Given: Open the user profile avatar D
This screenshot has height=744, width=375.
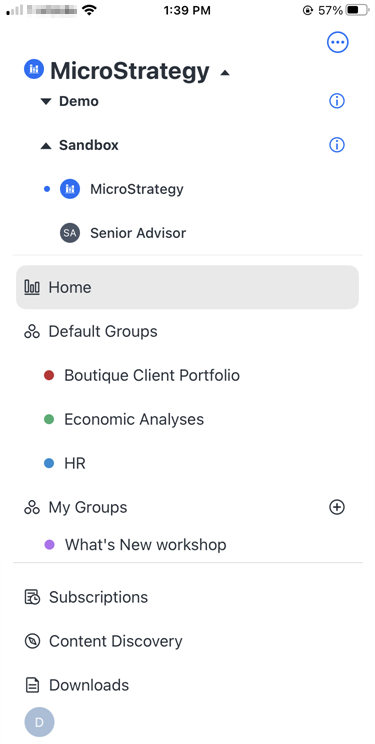Looking at the screenshot, I should pos(39,722).
